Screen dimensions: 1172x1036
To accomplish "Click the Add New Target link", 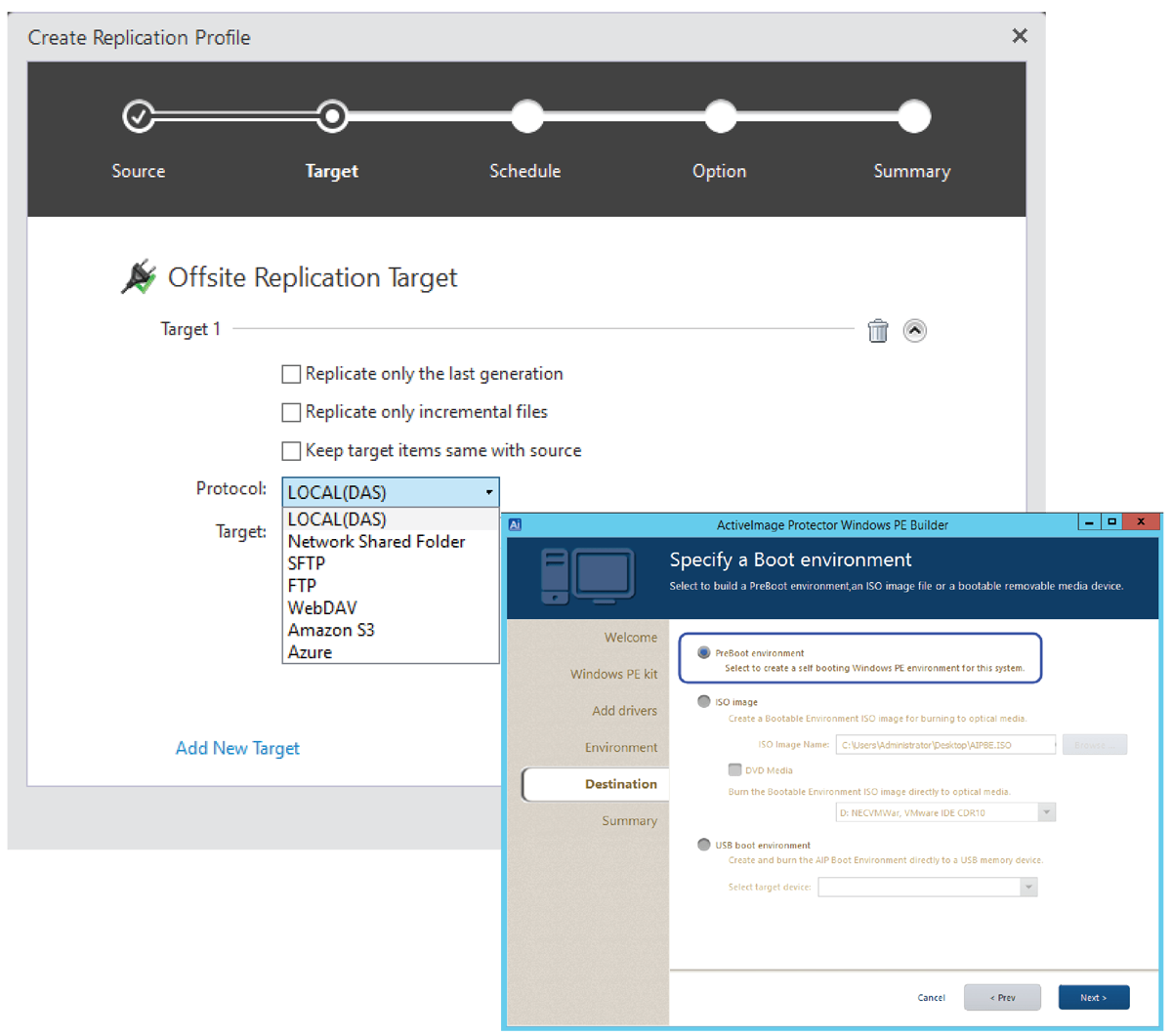I will [x=237, y=748].
